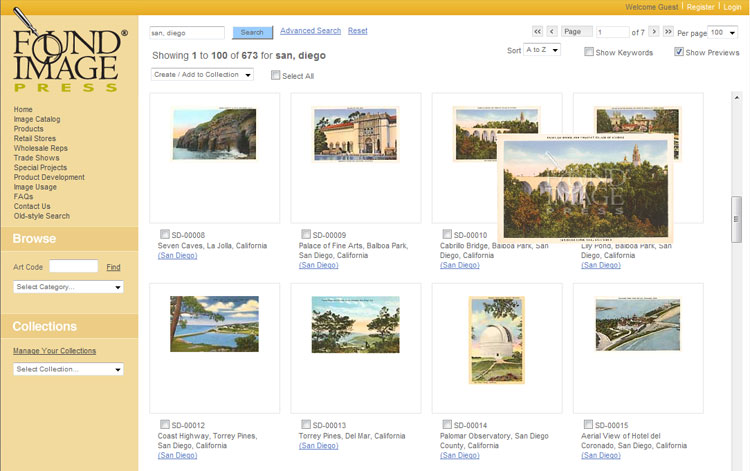Open Image Catalog menu item
This screenshot has height=471, width=750.
point(37,119)
